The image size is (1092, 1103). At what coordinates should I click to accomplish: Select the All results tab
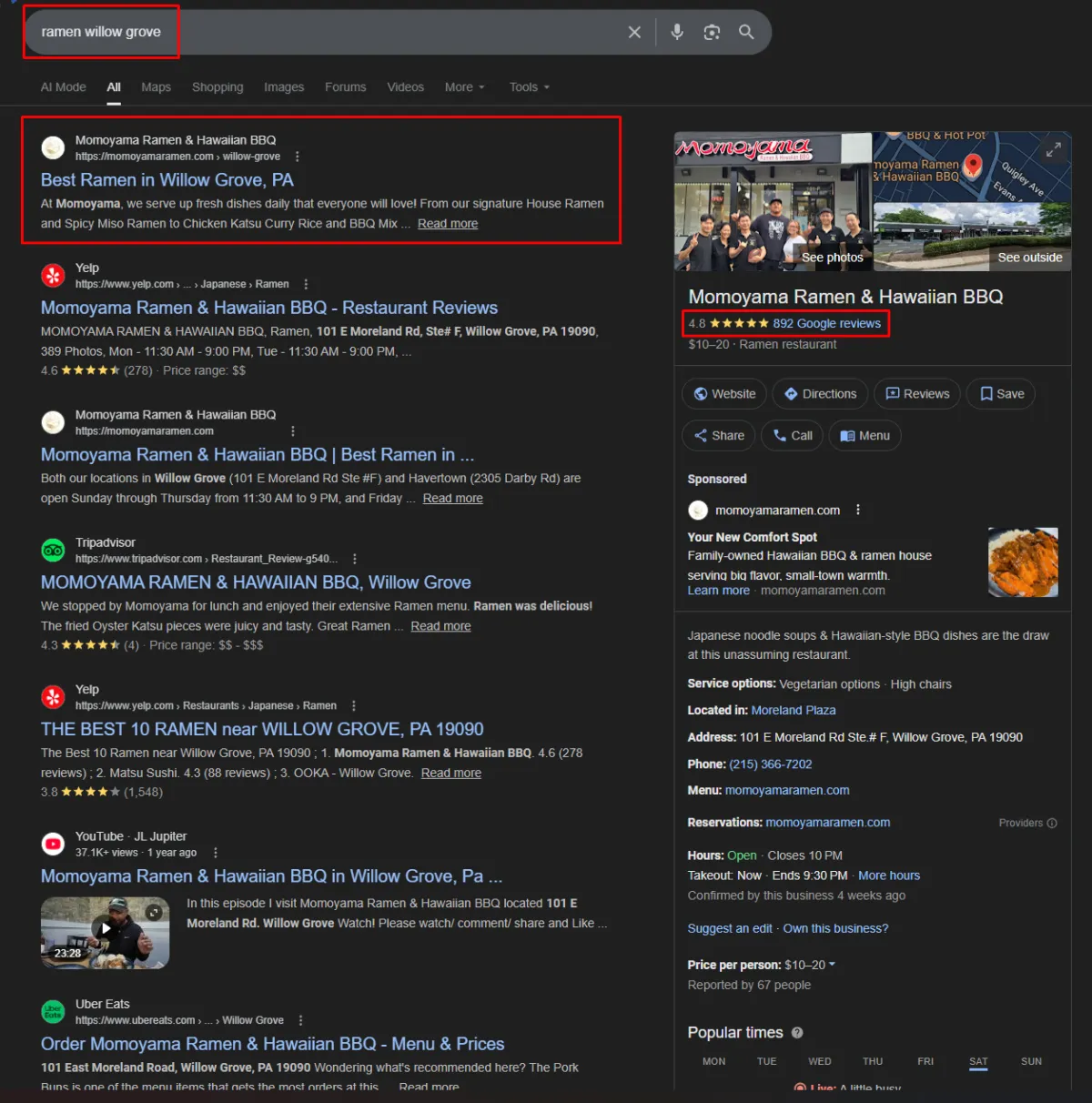114,87
